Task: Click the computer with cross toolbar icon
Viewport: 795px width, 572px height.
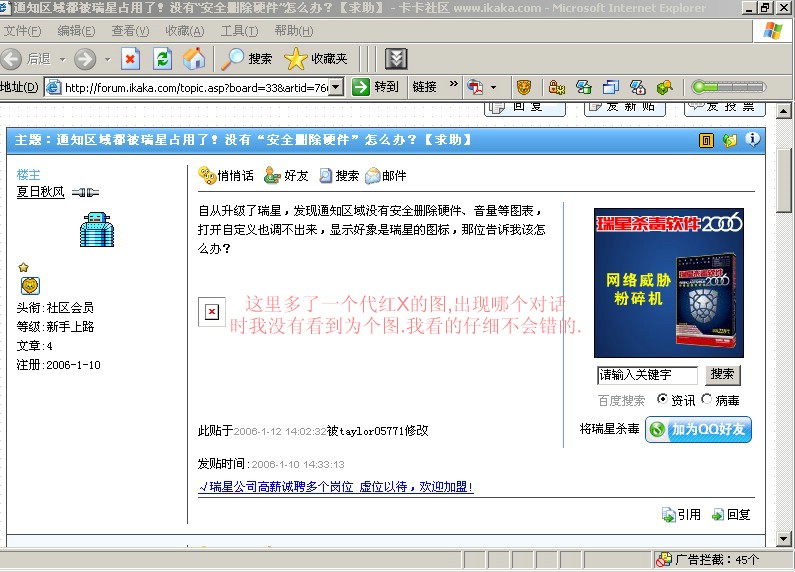Action: [637, 87]
